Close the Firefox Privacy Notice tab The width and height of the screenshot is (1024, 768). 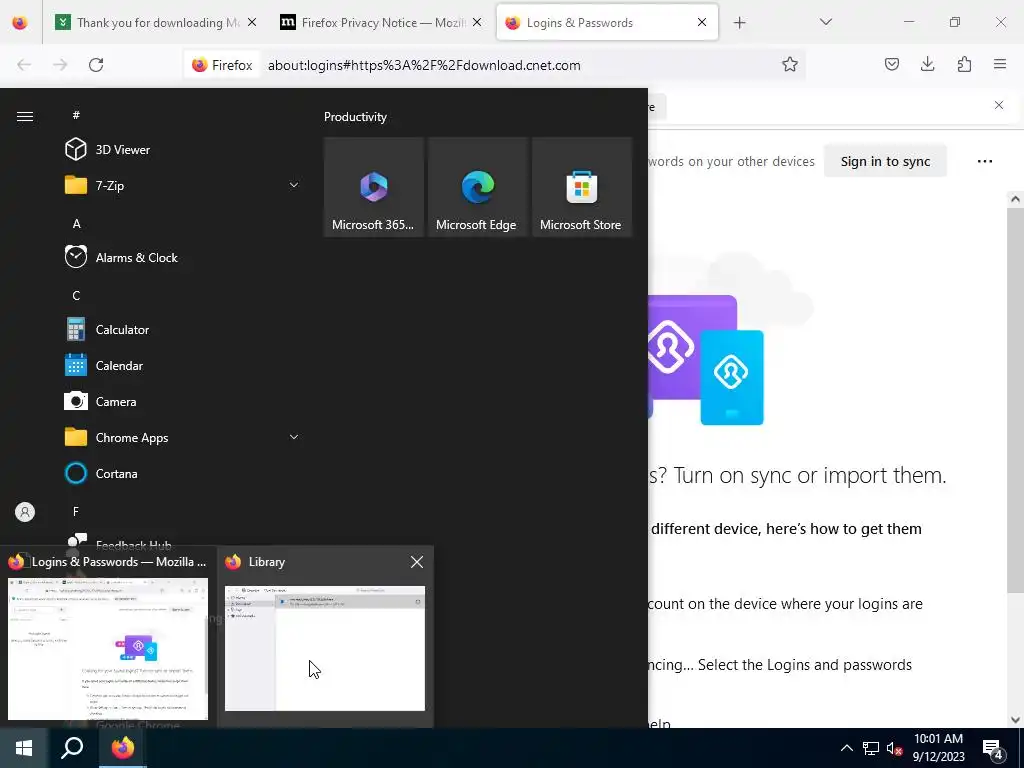click(477, 22)
